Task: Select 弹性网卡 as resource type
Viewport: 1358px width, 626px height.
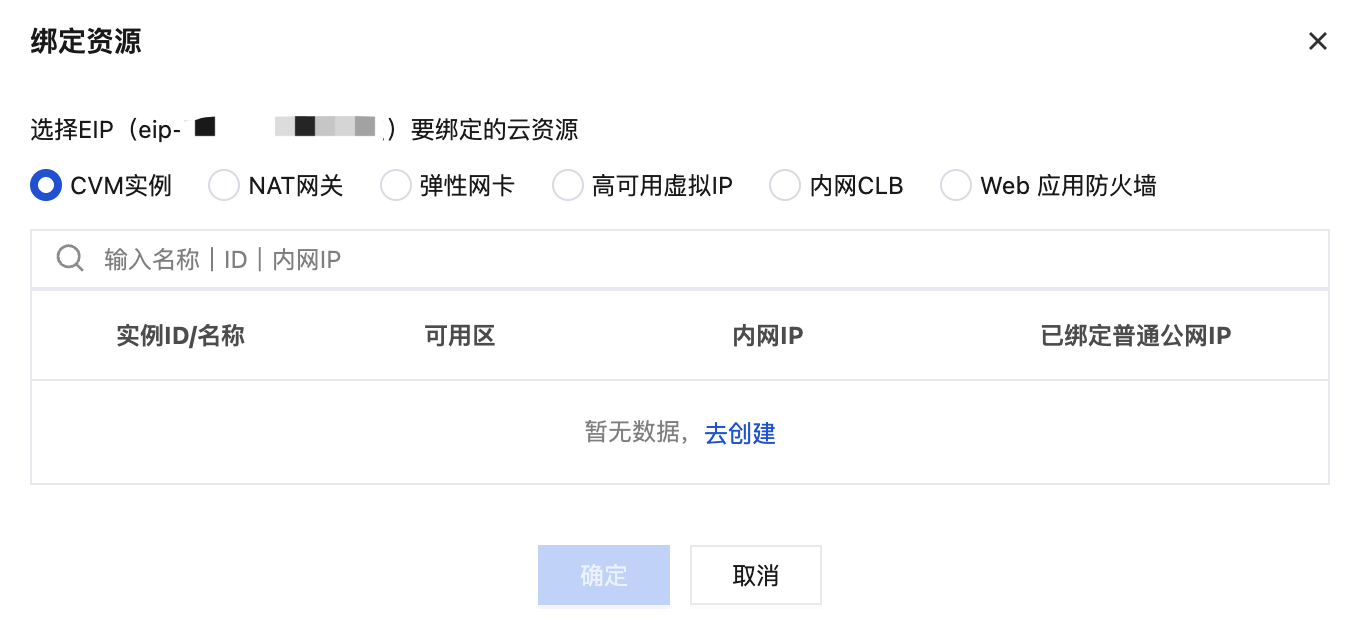Action: (x=396, y=185)
